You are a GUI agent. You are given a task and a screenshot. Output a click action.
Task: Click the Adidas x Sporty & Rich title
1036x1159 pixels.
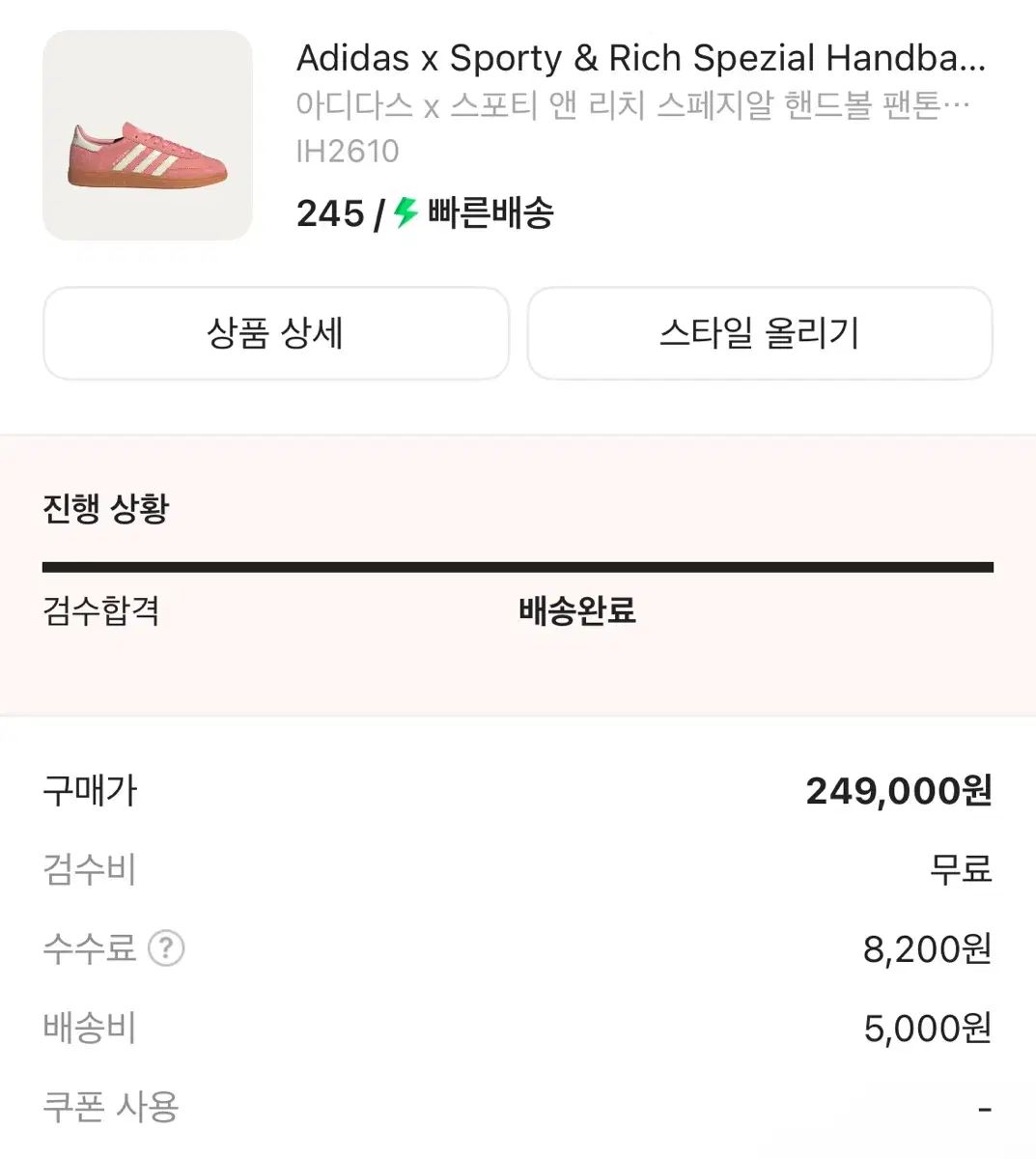point(640,58)
